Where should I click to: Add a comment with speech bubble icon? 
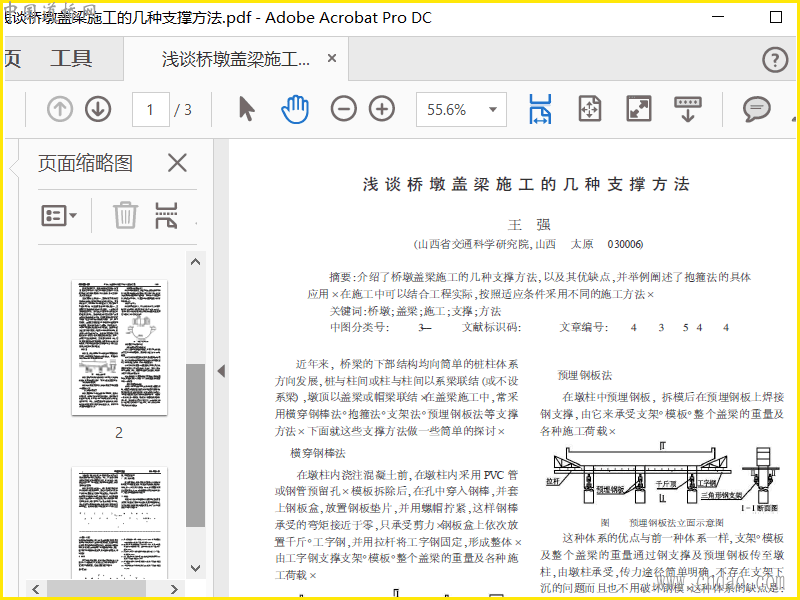point(757,109)
